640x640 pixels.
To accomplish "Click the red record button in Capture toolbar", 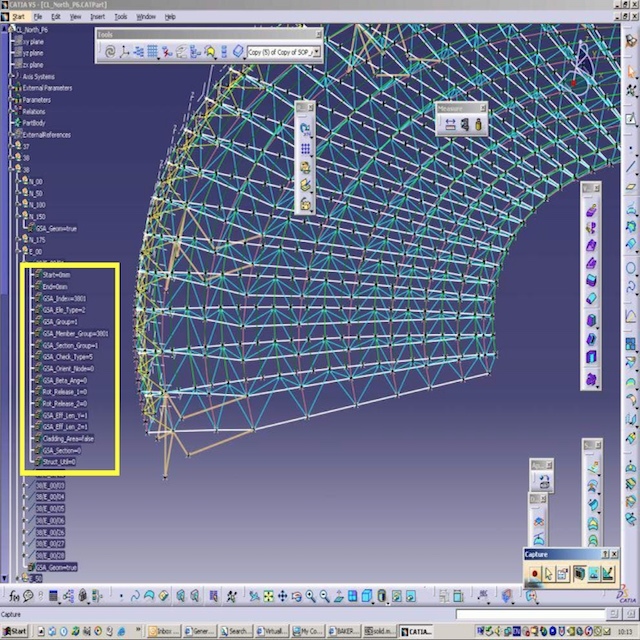I will click(x=534, y=573).
